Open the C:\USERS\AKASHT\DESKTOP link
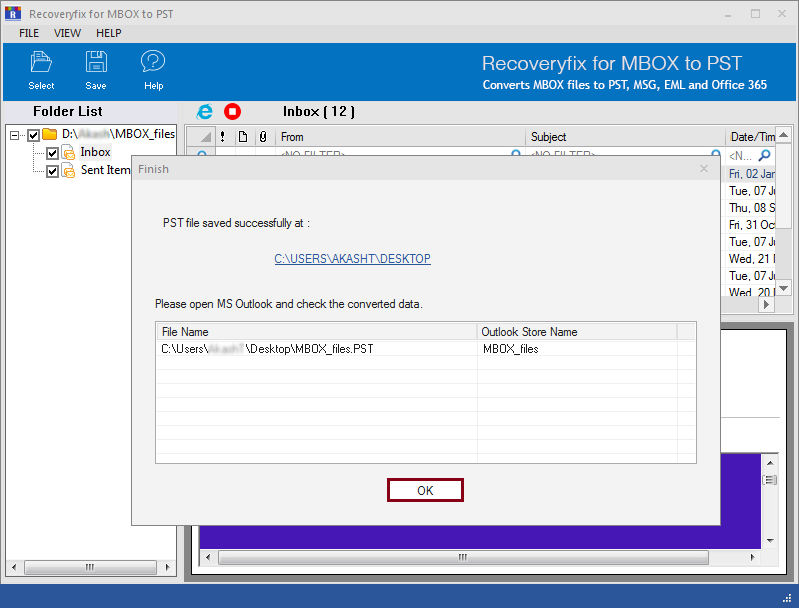Screen dimensions: 799x608 tap(353, 259)
